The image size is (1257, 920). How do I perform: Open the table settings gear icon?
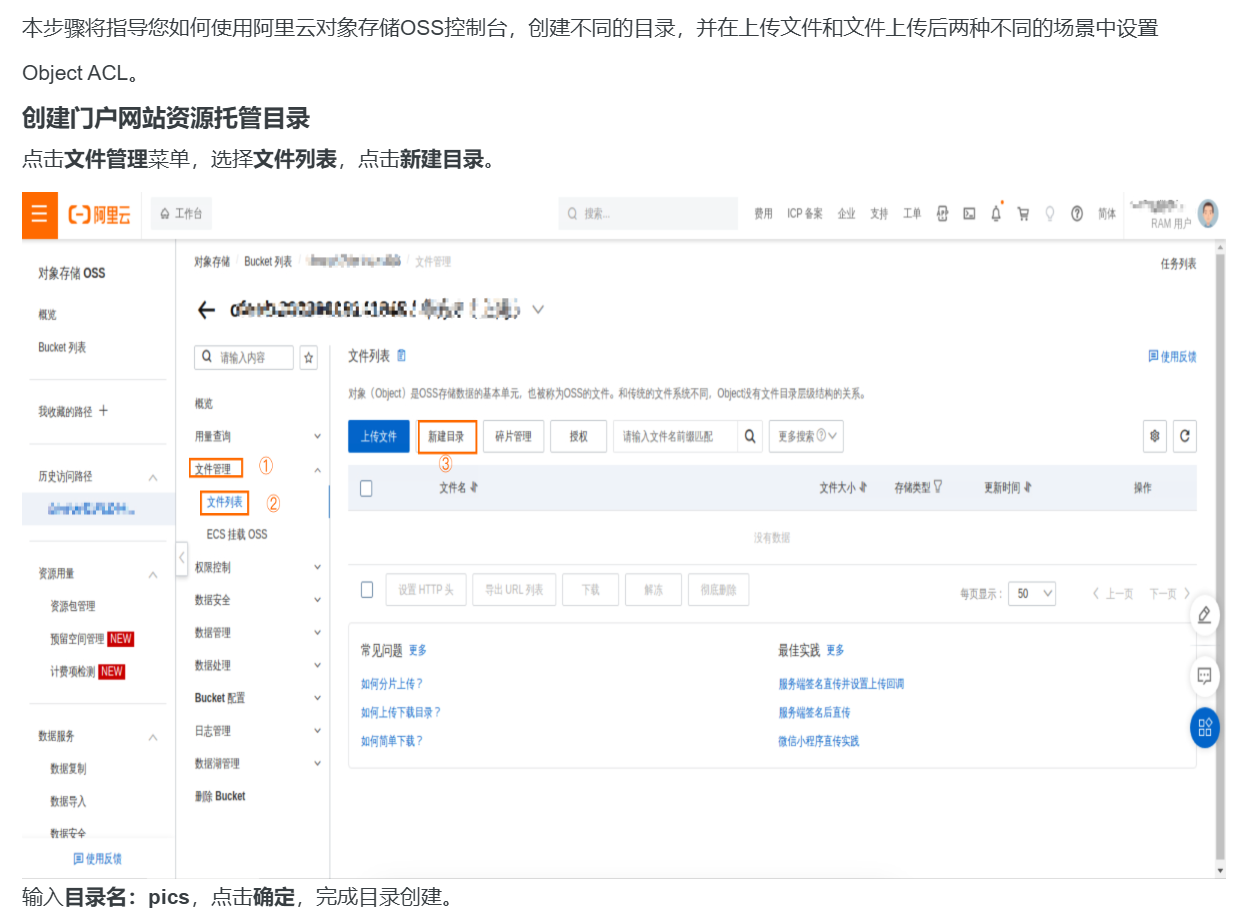(x=1155, y=436)
